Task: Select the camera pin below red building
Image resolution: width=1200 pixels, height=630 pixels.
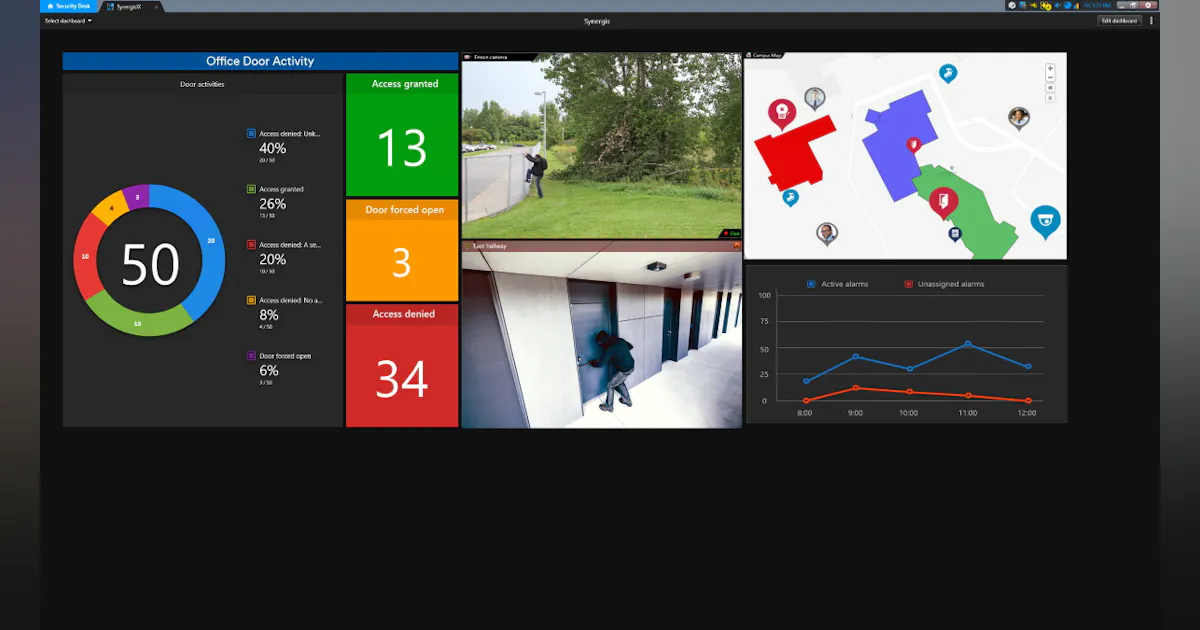Action: tap(790, 198)
